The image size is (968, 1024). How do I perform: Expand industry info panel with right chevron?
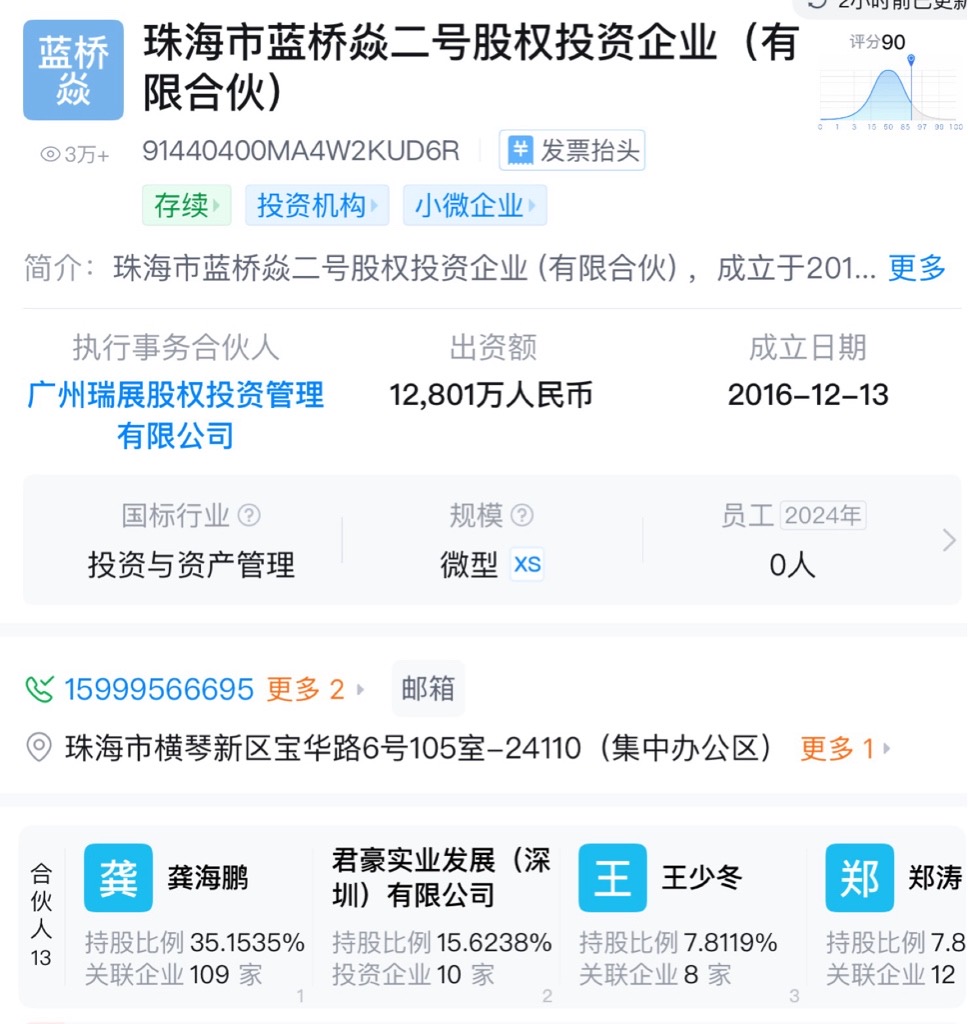click(949, 540)
